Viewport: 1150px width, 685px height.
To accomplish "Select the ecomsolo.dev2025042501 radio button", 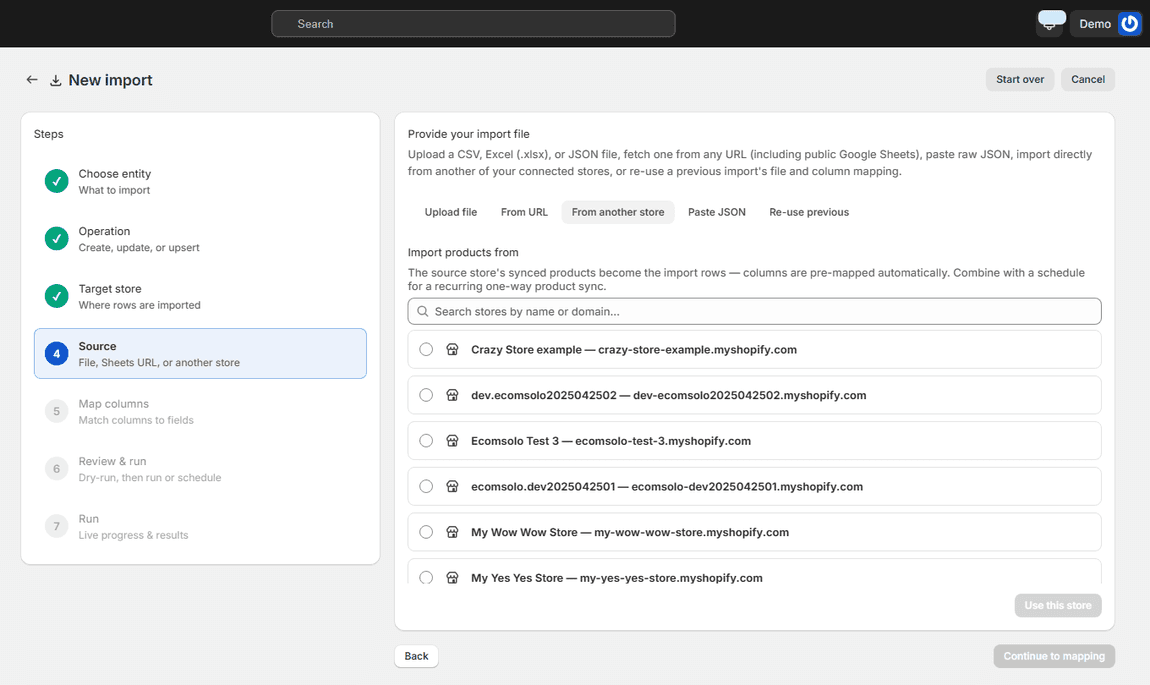I will 426,486.
